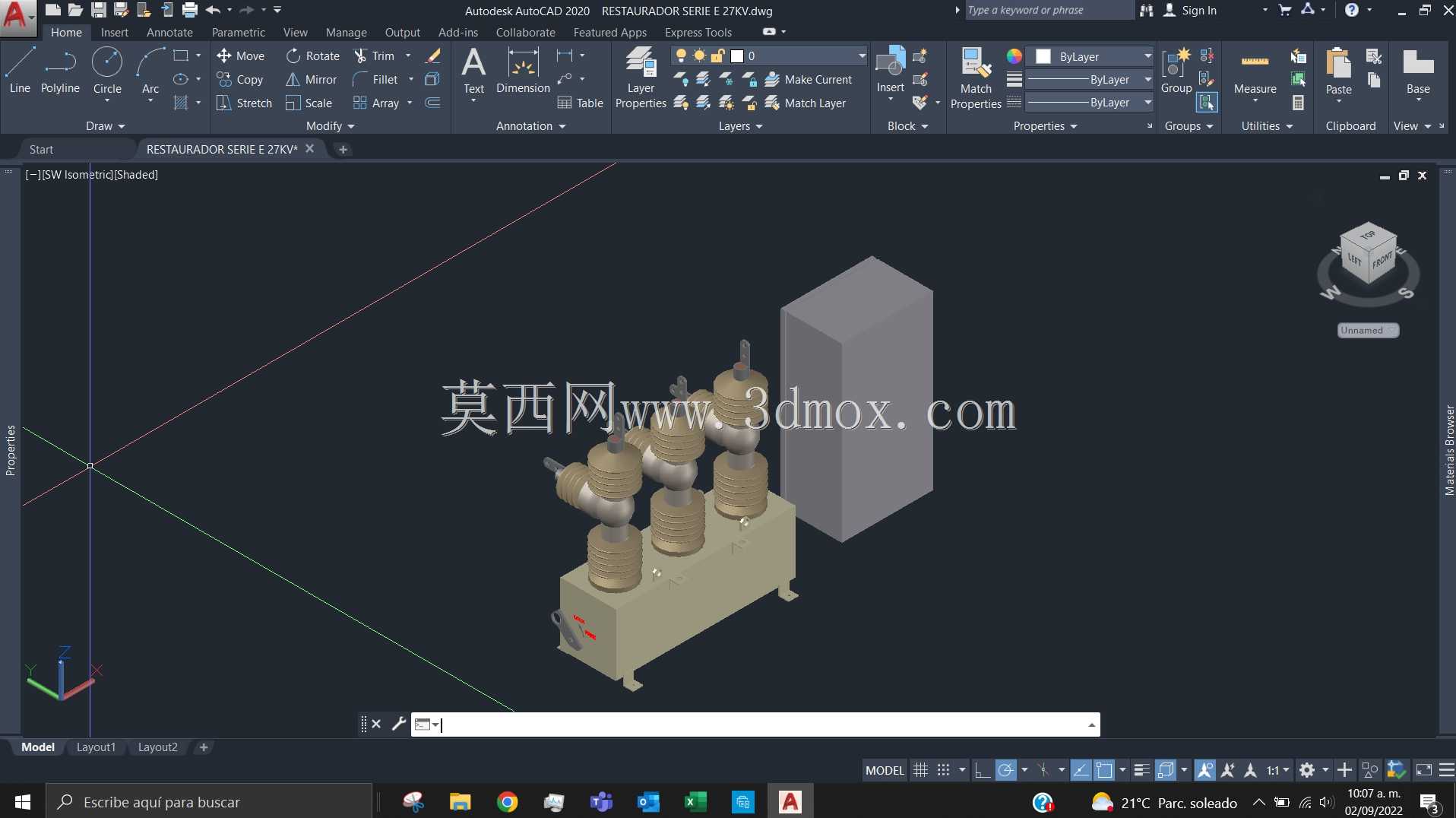
Task: Click the Trim tool
Action: point(375,55)
